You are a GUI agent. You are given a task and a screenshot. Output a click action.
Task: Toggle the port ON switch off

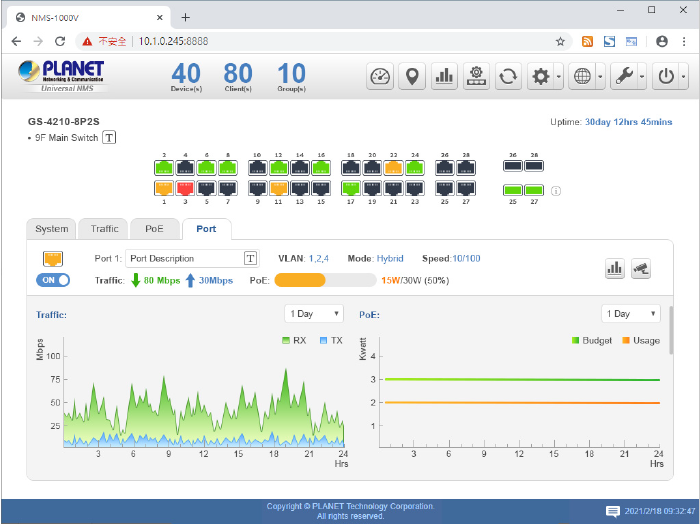(53, 281)
